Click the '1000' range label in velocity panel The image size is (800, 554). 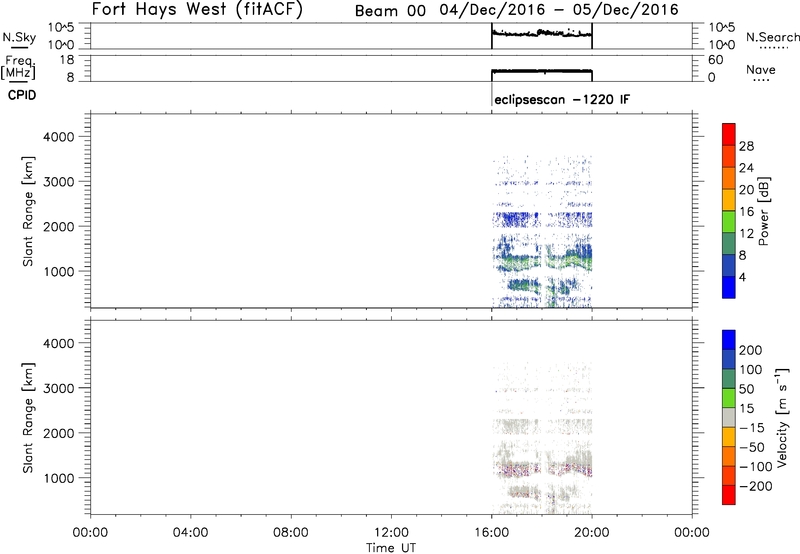coord(59,478)
